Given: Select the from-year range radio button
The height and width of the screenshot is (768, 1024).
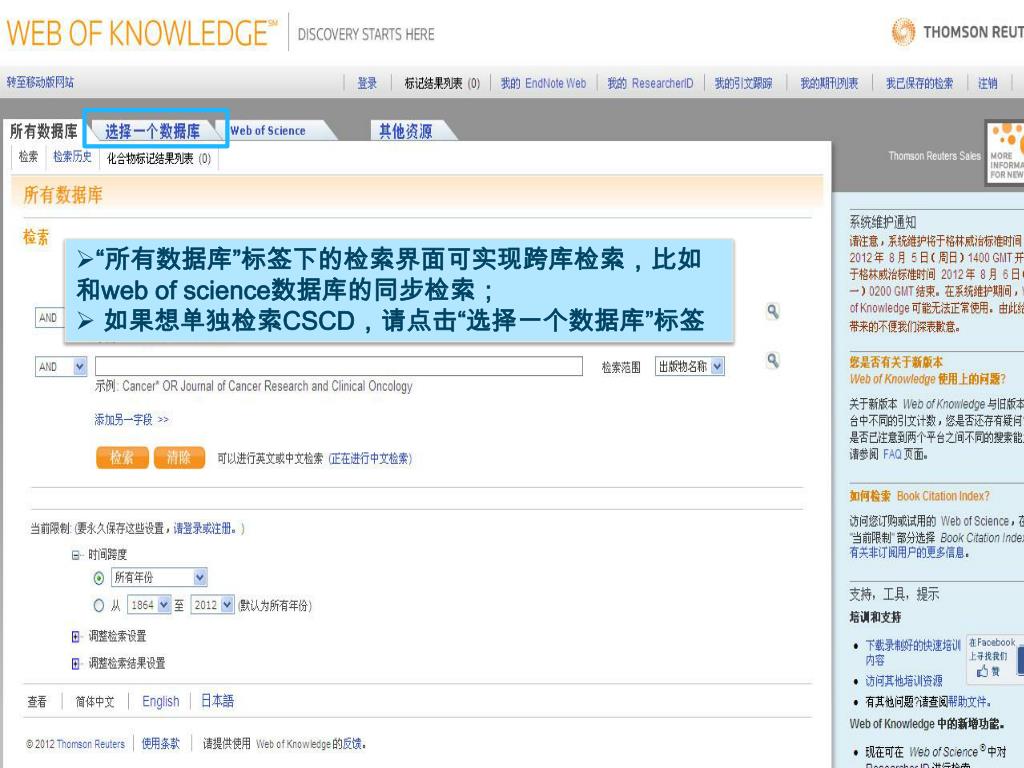Looking at the screenshot, I should pyautogui.click(x=99, y=605).
